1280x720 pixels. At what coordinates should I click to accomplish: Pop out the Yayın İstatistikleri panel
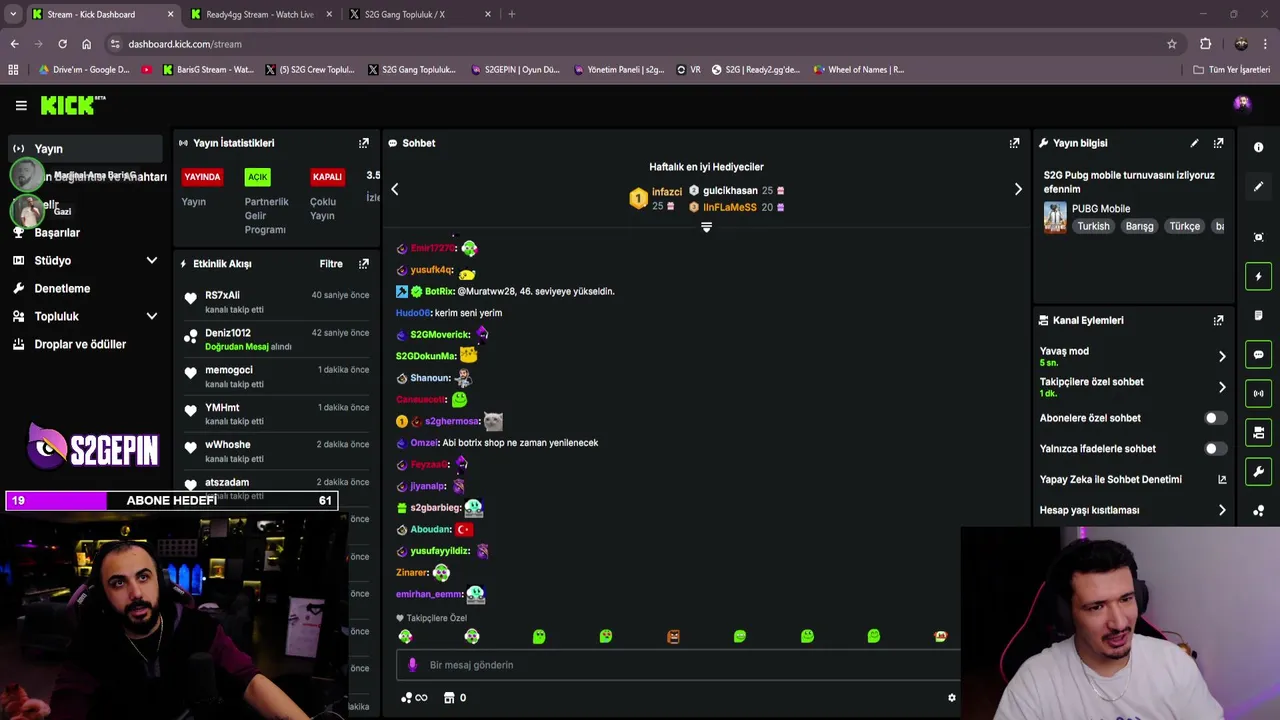(x=363, y=143)
